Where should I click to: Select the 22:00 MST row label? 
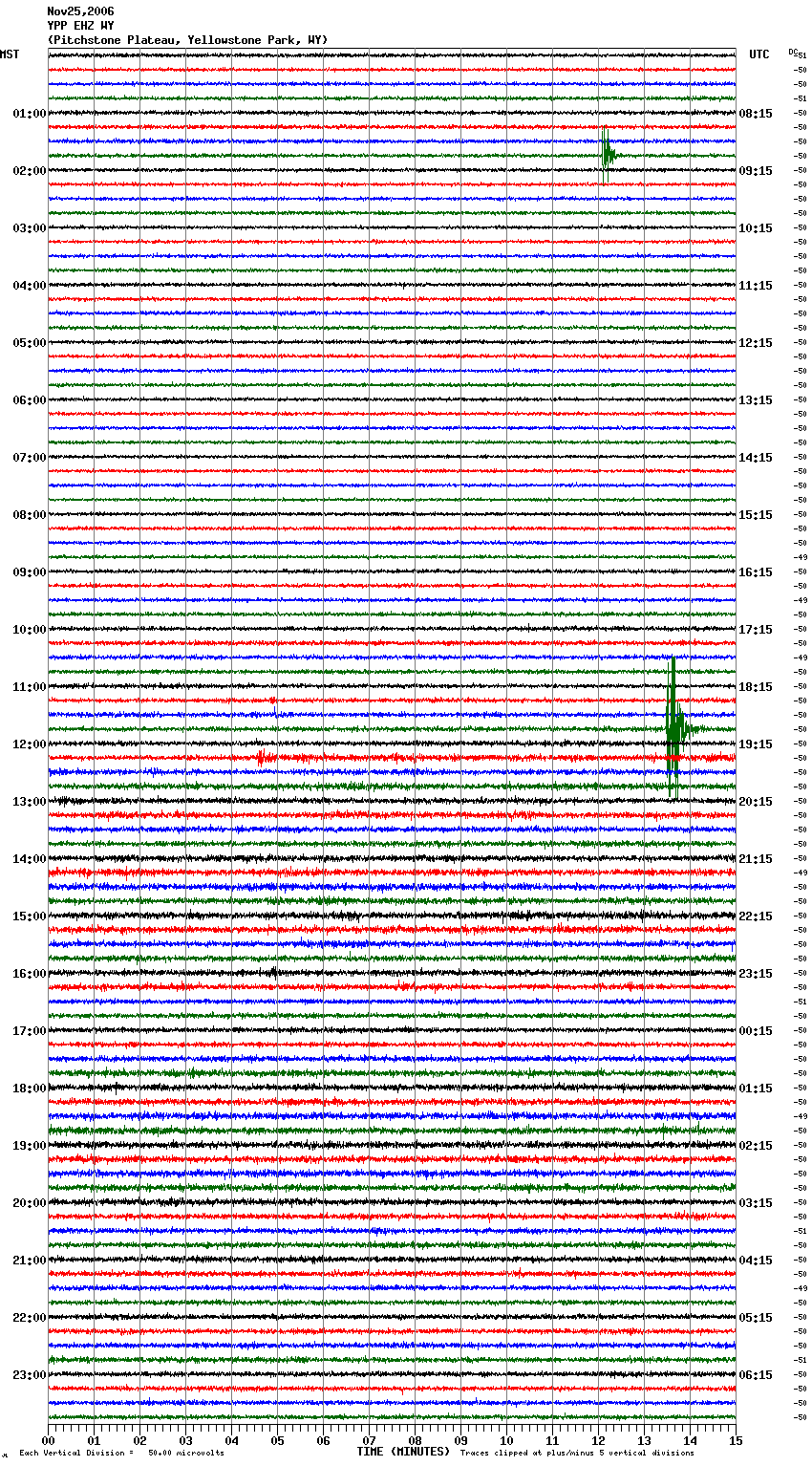point(30,1318)
